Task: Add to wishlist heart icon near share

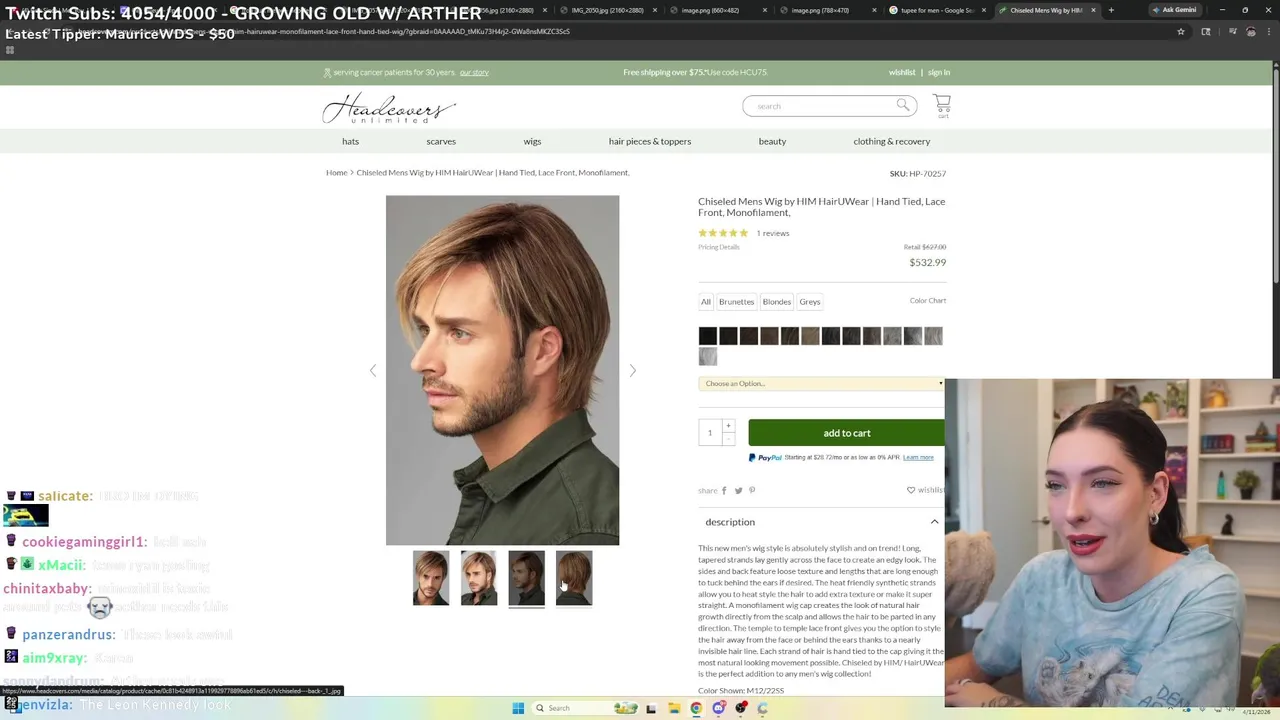Action: coord(911,490)
